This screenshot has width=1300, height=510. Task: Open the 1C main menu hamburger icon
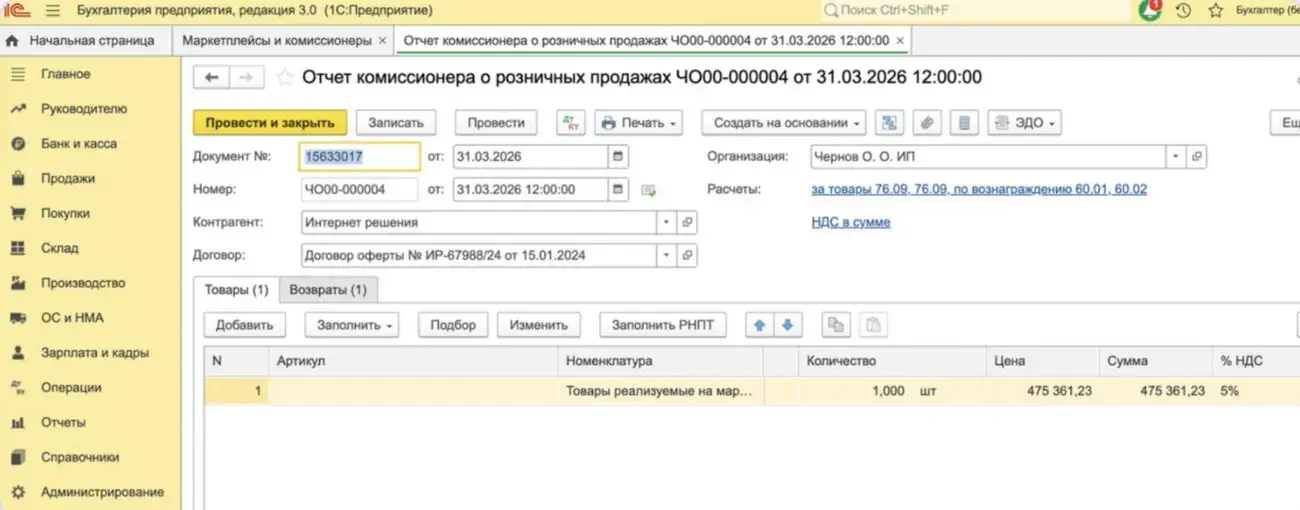[53, 10]
